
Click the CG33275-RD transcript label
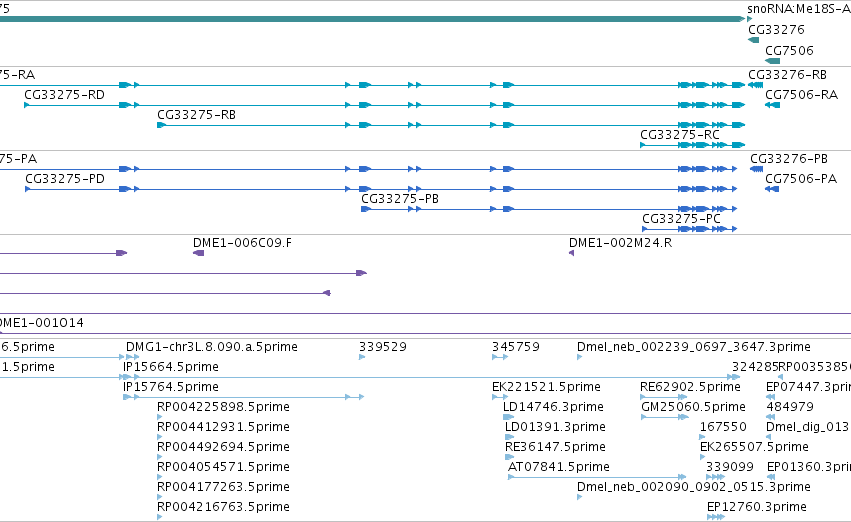tap(65, 95)
